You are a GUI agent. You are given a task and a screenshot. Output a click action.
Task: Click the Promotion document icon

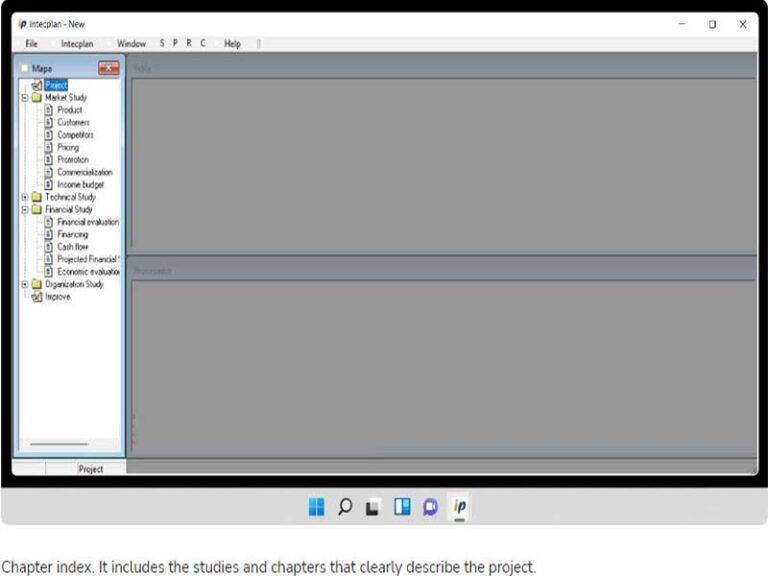[x=48, y=160]
